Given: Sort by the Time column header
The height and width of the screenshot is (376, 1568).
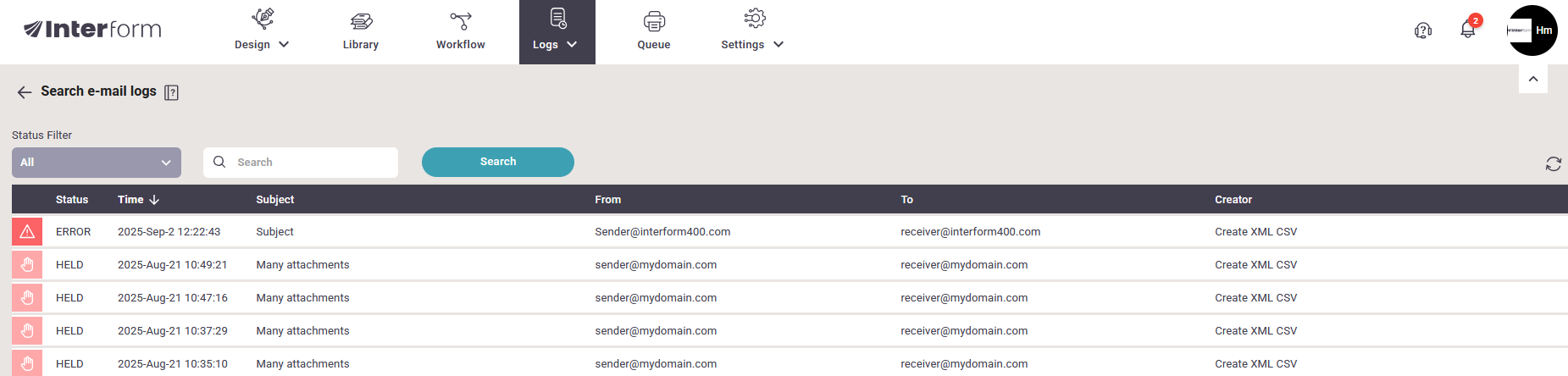Looking at the screenshot, I should tap(138, 200).
